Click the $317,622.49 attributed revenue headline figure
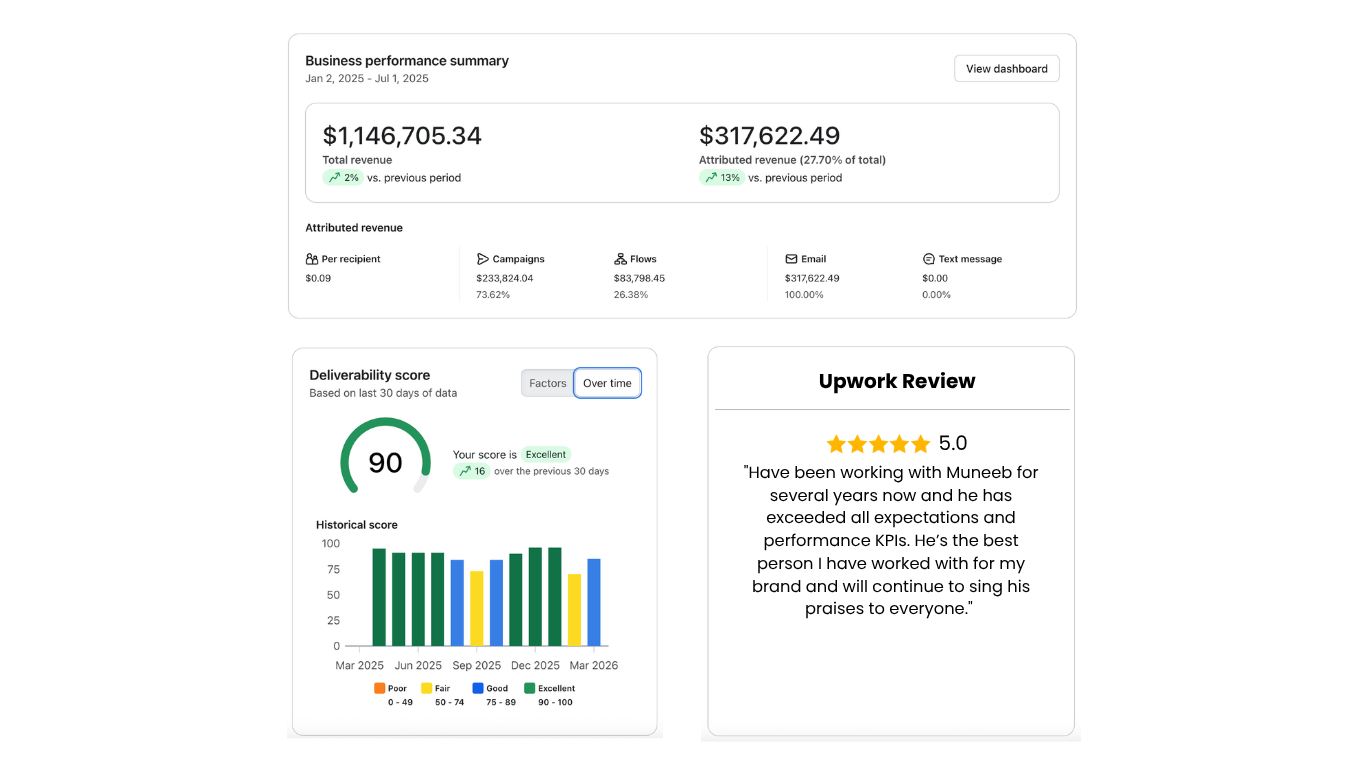This screenshot has width=1366, height=768. pyautogui.click(x=769, y=135)
